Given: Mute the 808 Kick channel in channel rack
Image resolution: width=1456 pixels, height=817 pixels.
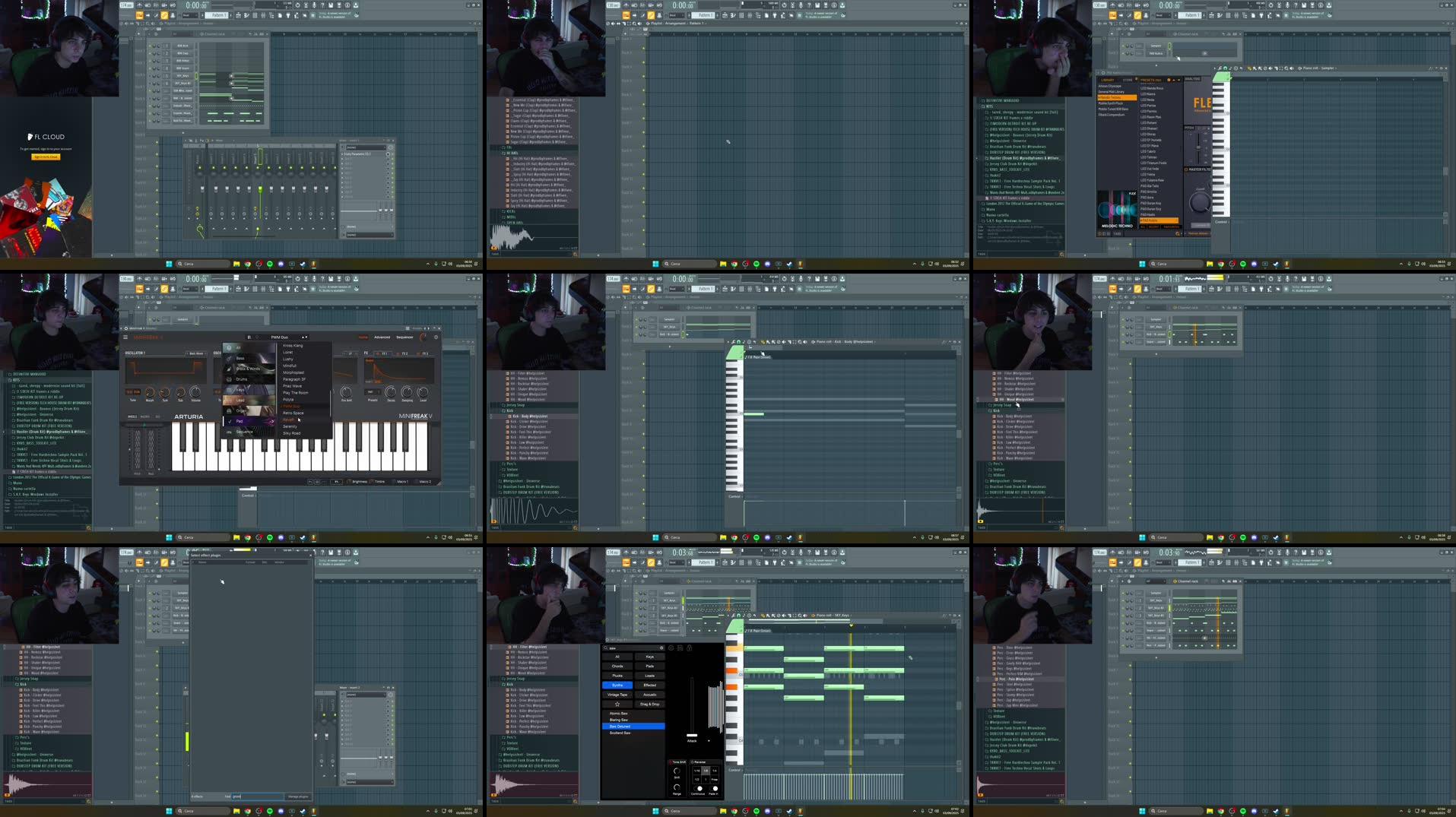Looking at the screenshot, I should [x=151, y=46].
